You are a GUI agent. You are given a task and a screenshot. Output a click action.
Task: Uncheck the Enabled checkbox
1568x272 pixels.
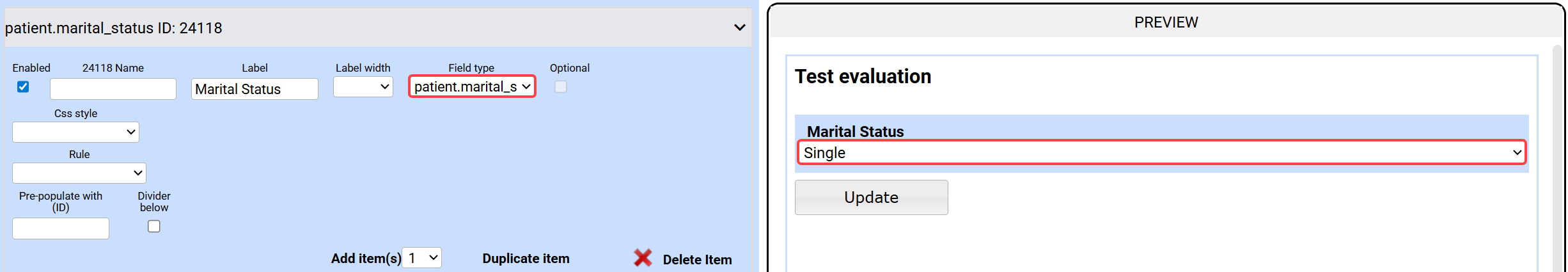tap(23, 87)
